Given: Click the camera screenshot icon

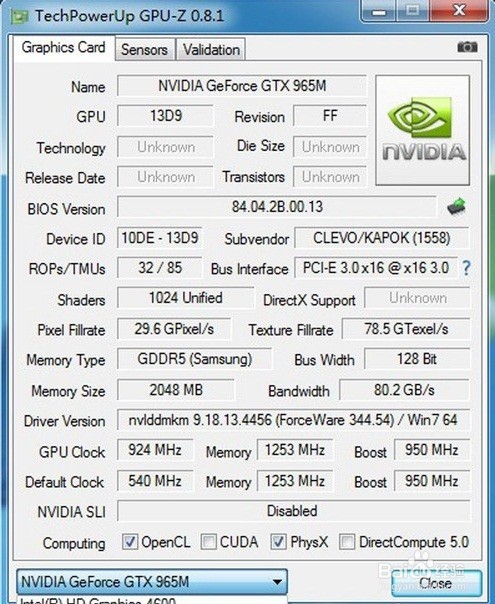Looking at the screenshot, I should [467, 47].
